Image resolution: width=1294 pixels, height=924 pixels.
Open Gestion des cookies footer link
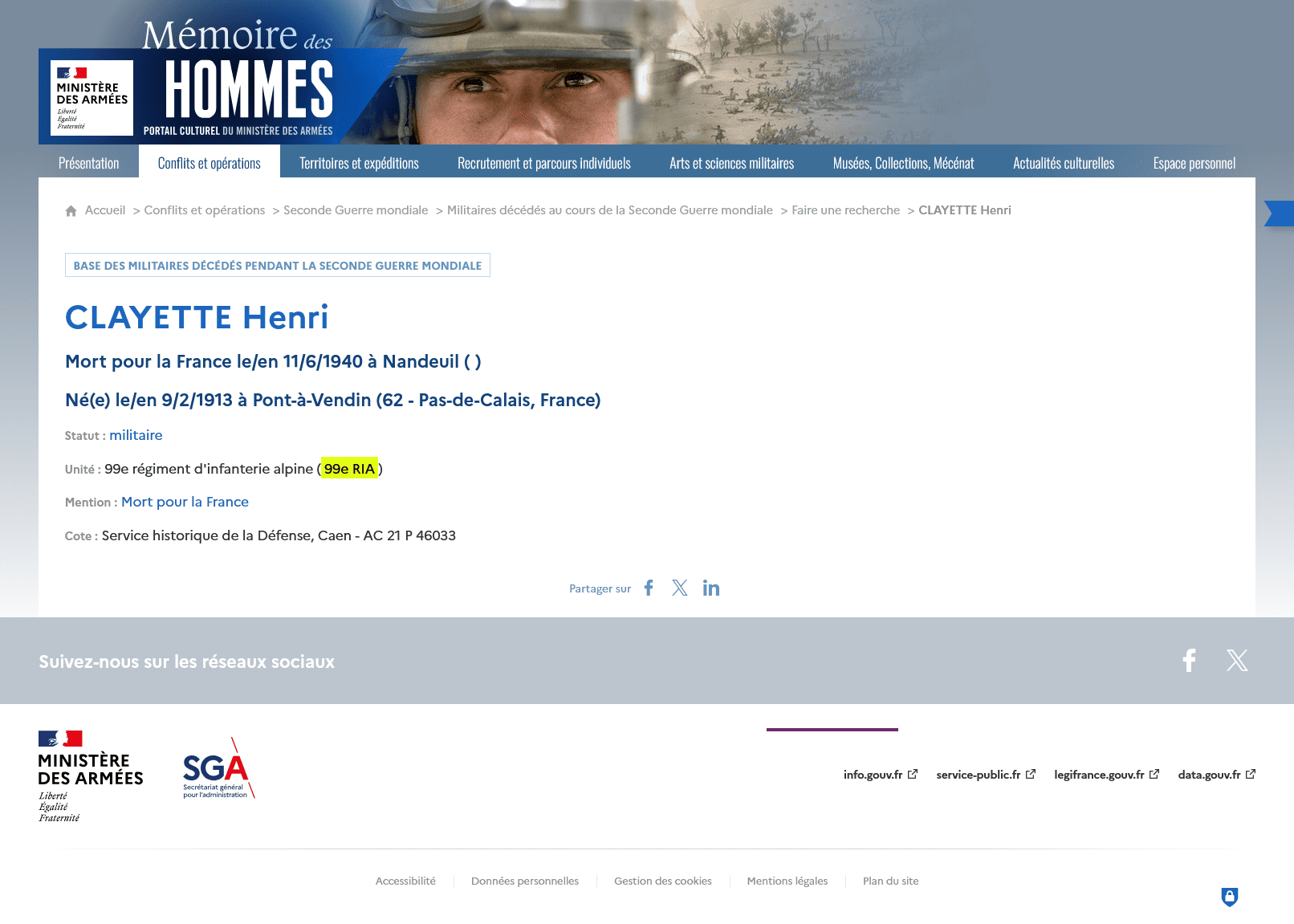[x=663, y=881]
